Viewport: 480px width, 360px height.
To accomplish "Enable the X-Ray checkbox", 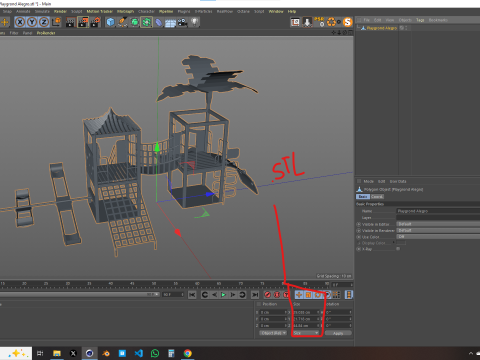I will tap(398, 249).
